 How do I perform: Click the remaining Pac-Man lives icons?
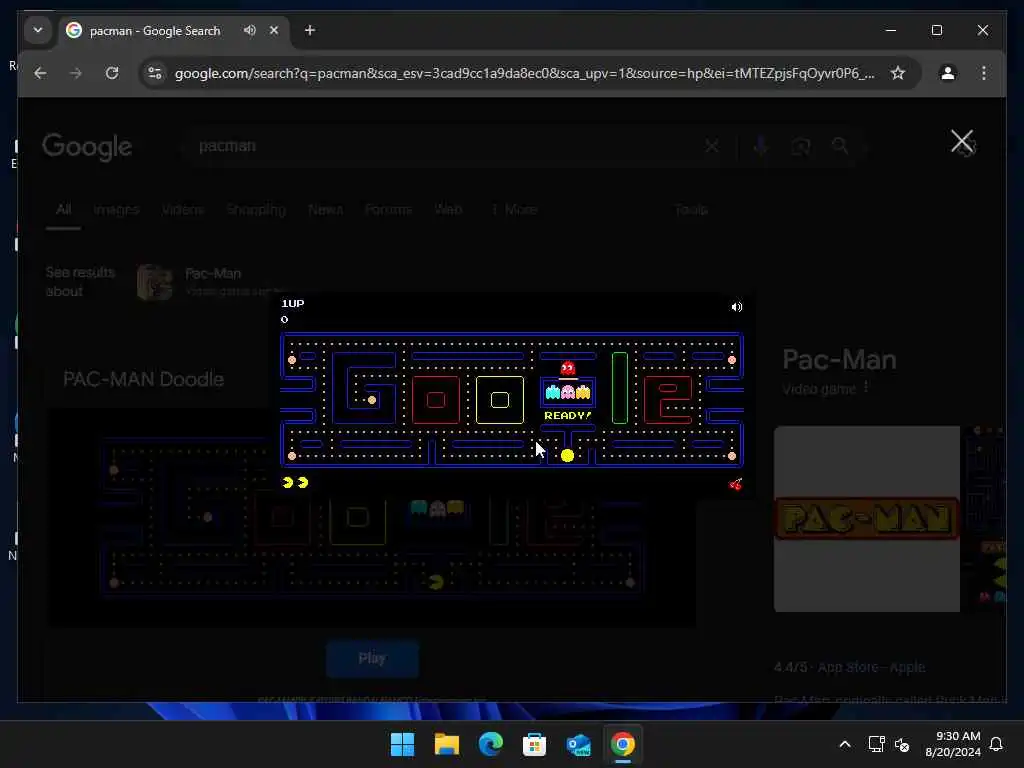coord(295,483)
